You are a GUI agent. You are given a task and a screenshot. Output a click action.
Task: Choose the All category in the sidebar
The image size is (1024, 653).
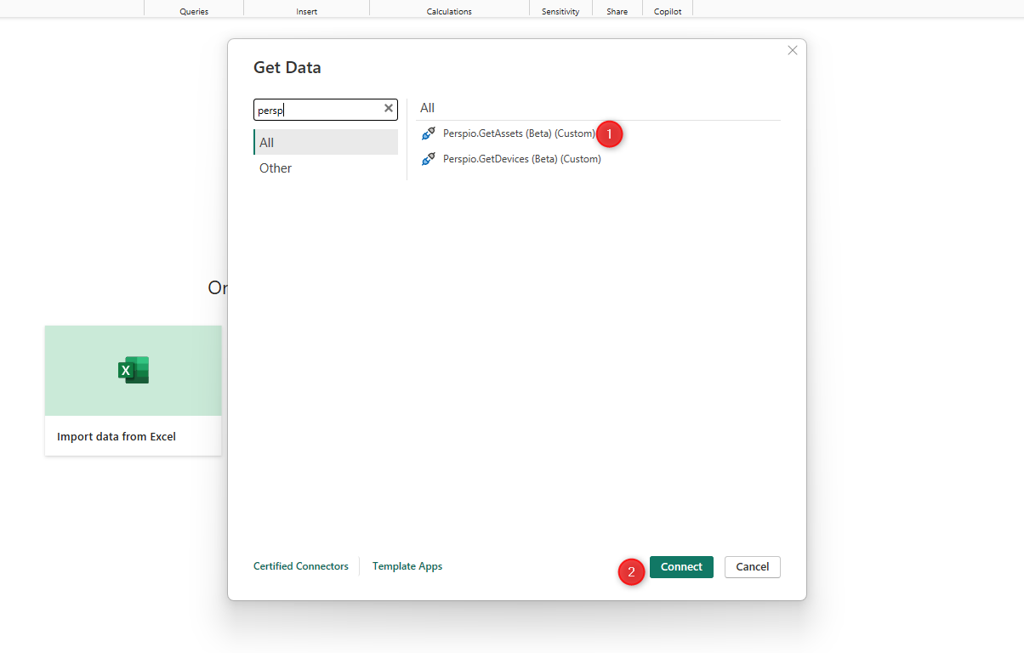tap(325, 142)
